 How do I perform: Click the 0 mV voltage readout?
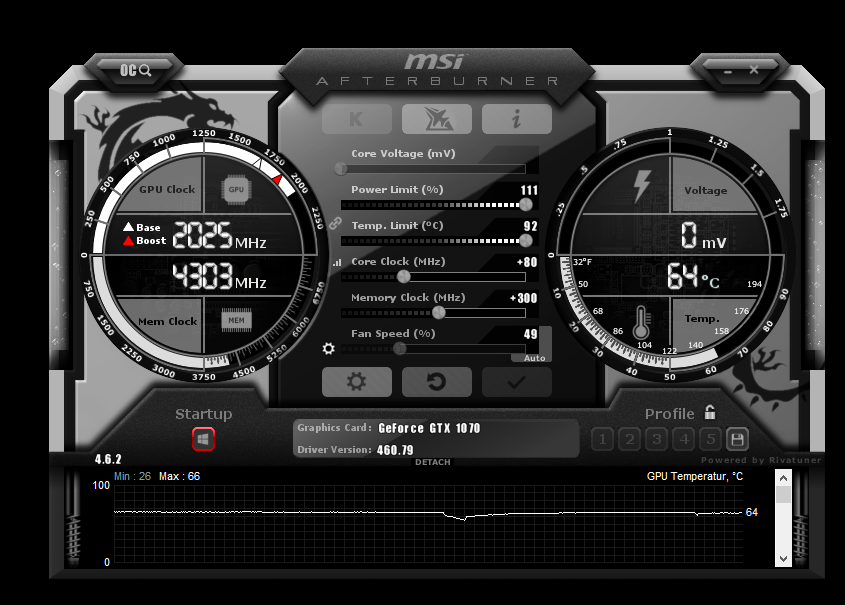click(x=703, y=236)
